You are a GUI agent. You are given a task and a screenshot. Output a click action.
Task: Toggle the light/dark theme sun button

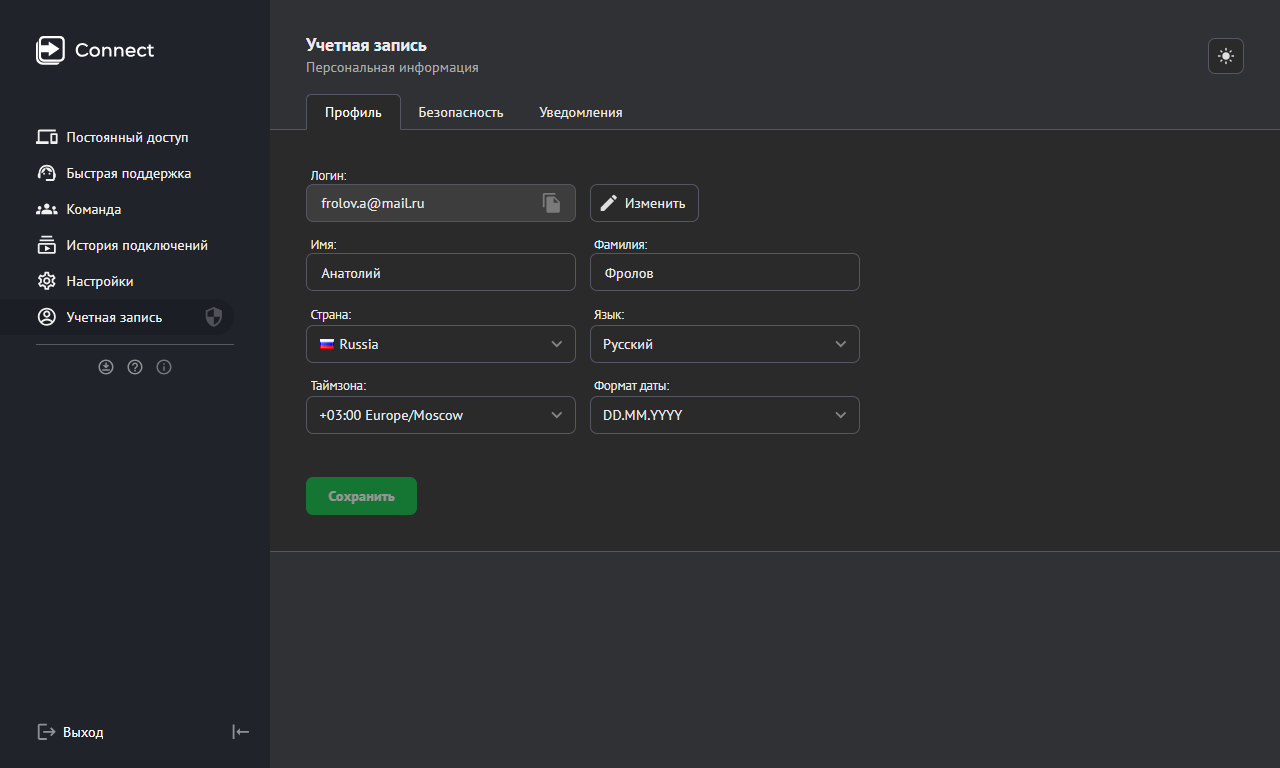click(x=1226, y=56)
